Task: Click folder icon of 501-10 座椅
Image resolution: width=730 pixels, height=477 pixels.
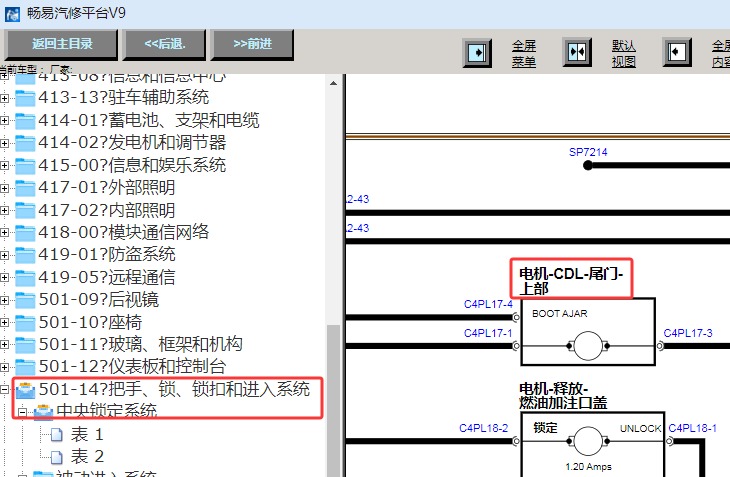Action: 25,322
